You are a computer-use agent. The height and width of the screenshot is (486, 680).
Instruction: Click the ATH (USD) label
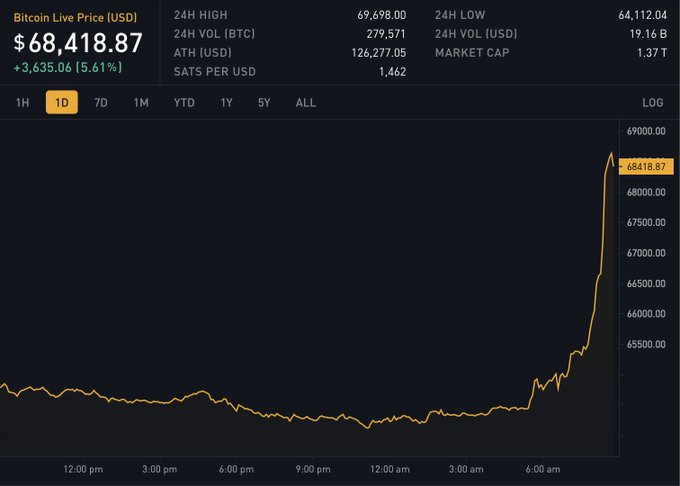pyautogui.click(x=203, y=53)
